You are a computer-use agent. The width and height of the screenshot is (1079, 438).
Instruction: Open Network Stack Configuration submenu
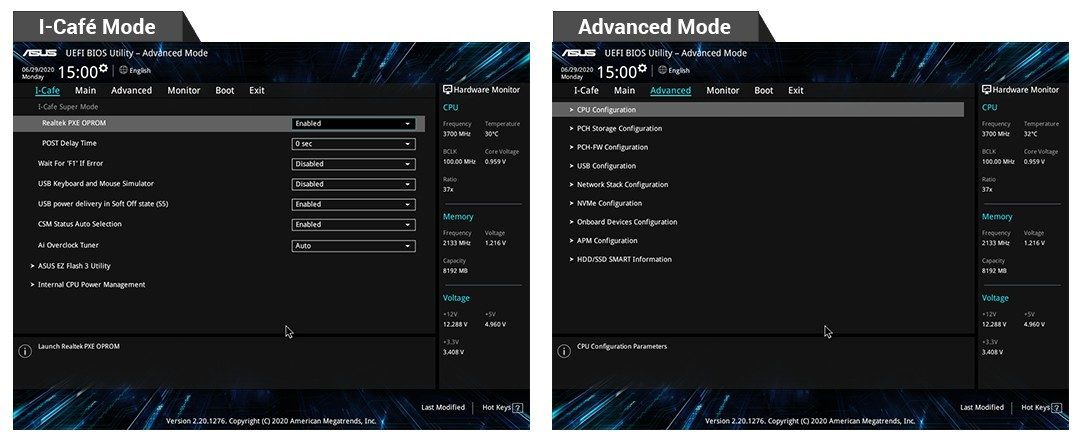(618, 184)
